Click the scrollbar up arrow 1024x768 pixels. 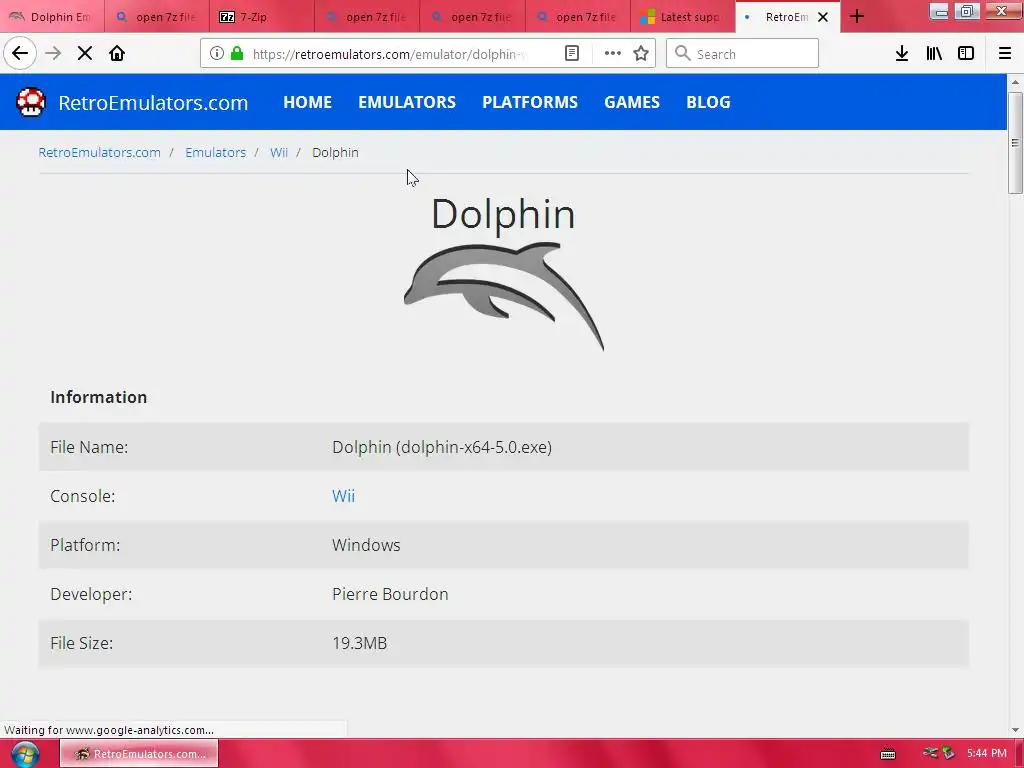click(1015, 82)
